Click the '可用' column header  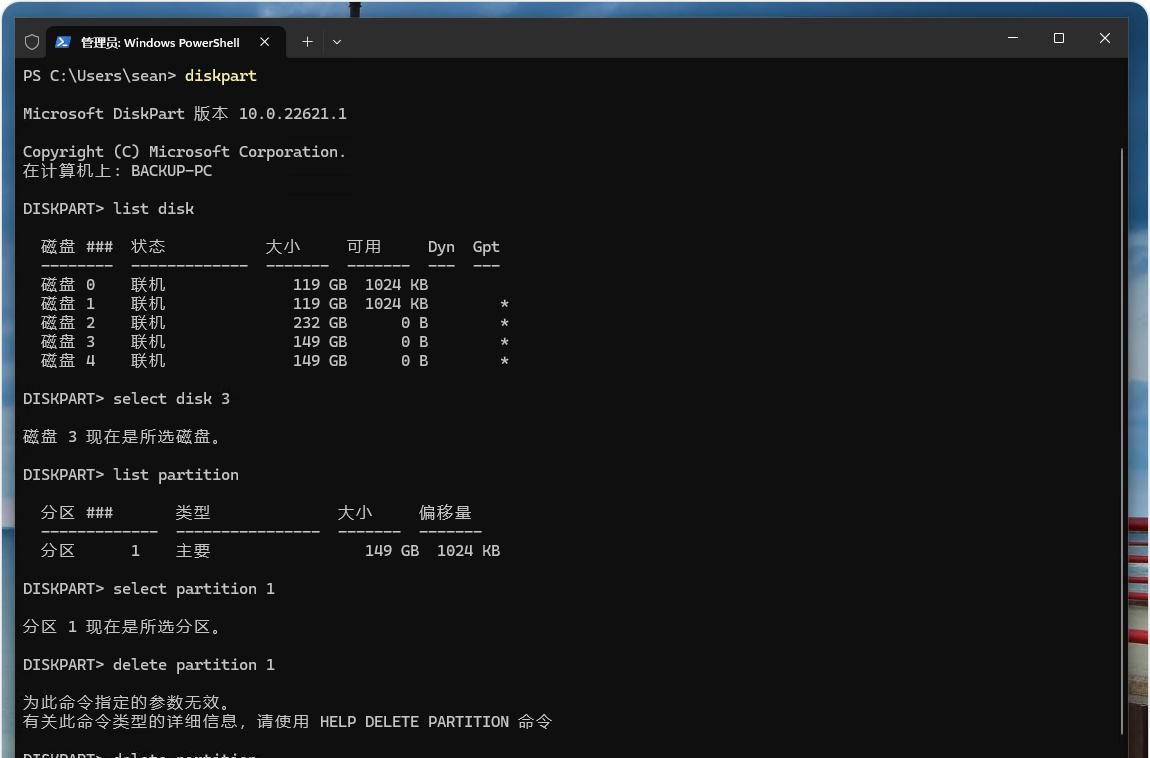(x=364, y=247)
